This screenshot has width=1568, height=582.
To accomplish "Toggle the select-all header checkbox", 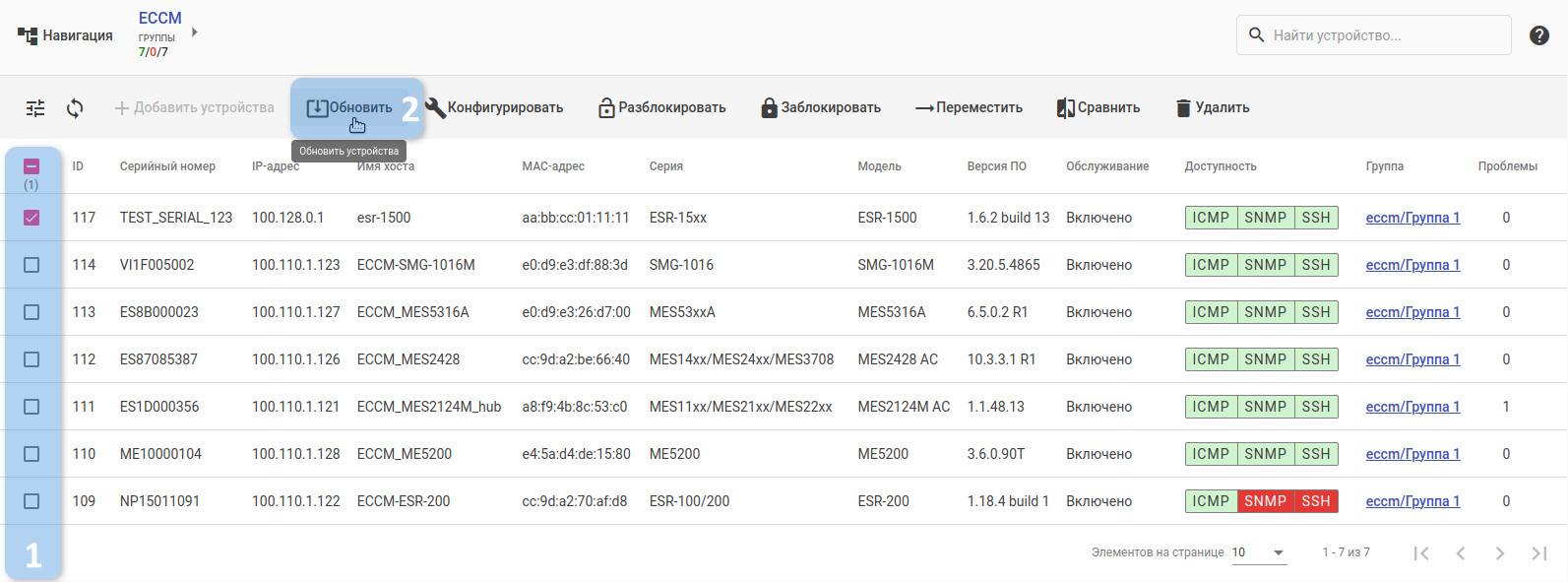I will point(31,166).
